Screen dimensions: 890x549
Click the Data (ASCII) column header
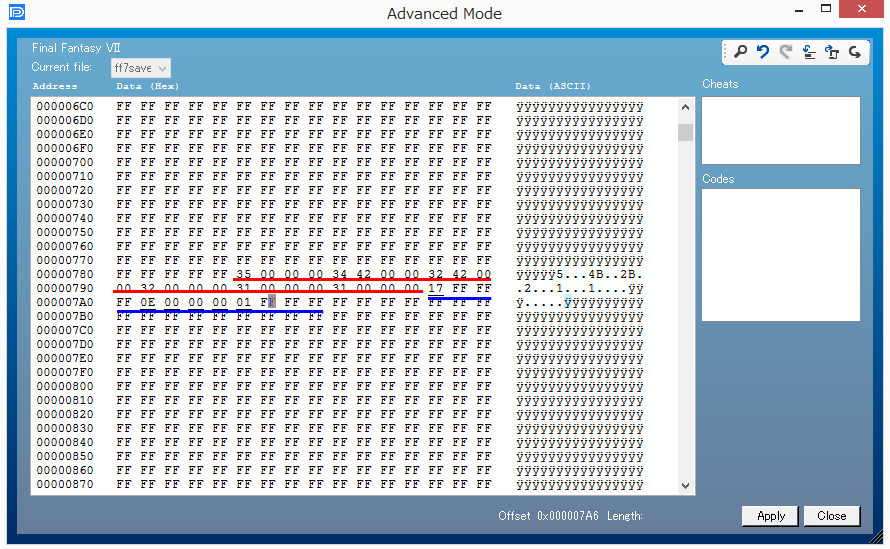553,86
